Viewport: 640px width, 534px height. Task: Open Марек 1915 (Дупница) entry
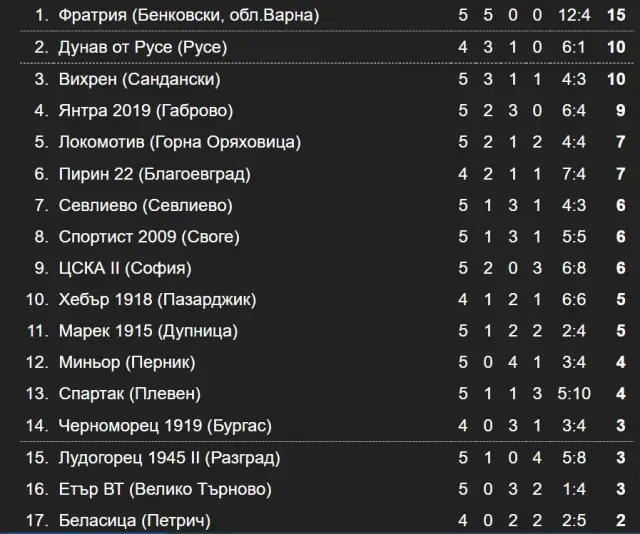(x=148, y=331)
